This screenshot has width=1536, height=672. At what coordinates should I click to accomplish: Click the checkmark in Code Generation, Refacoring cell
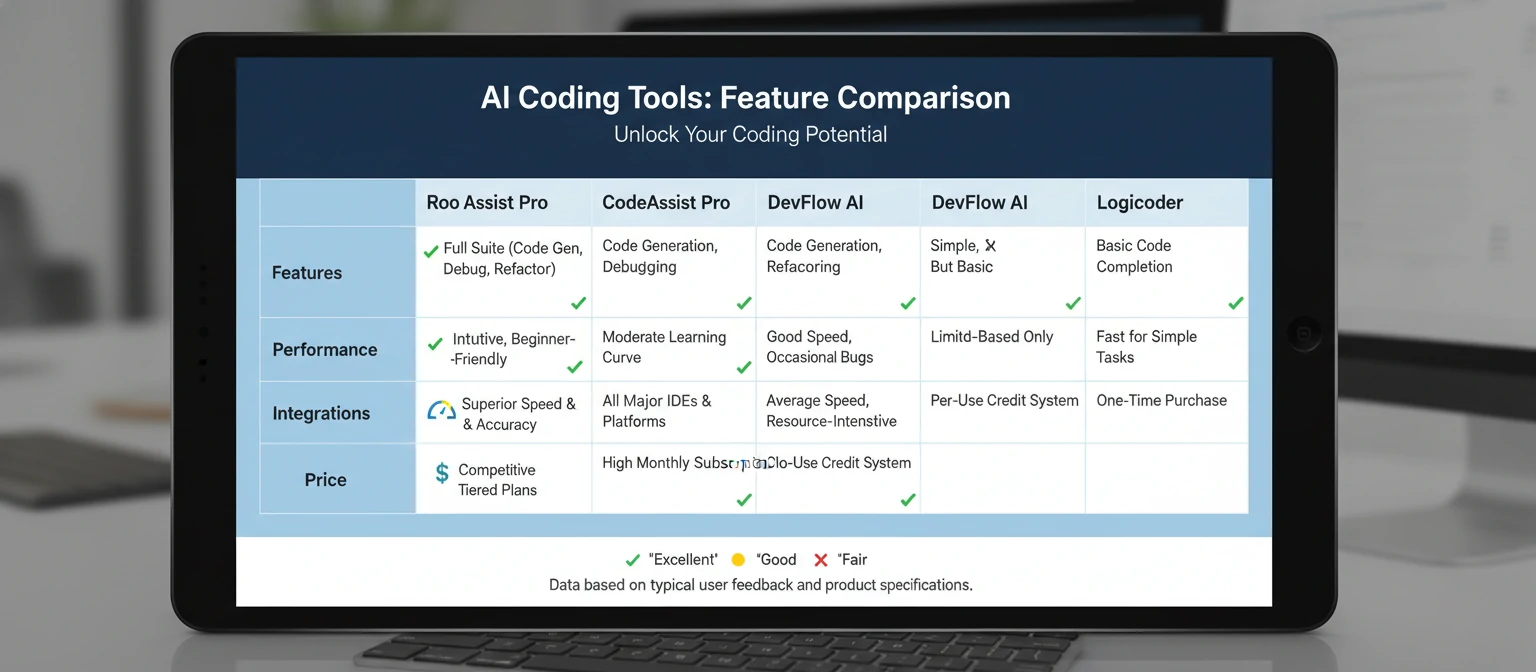point(907,303)
